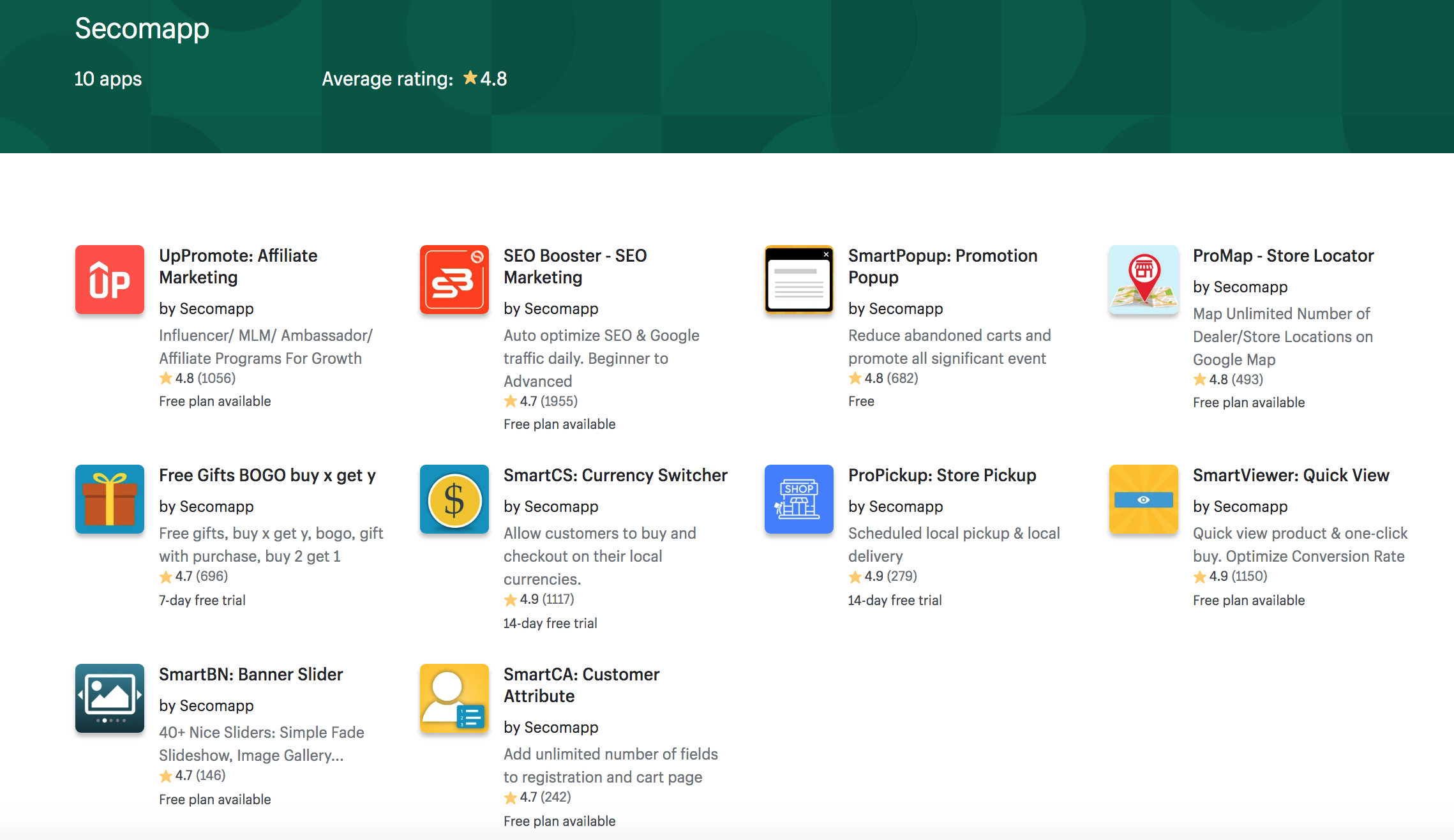Click the Average rating 4.8 text
1454x840 pixels.
click(x=414, y=79)
